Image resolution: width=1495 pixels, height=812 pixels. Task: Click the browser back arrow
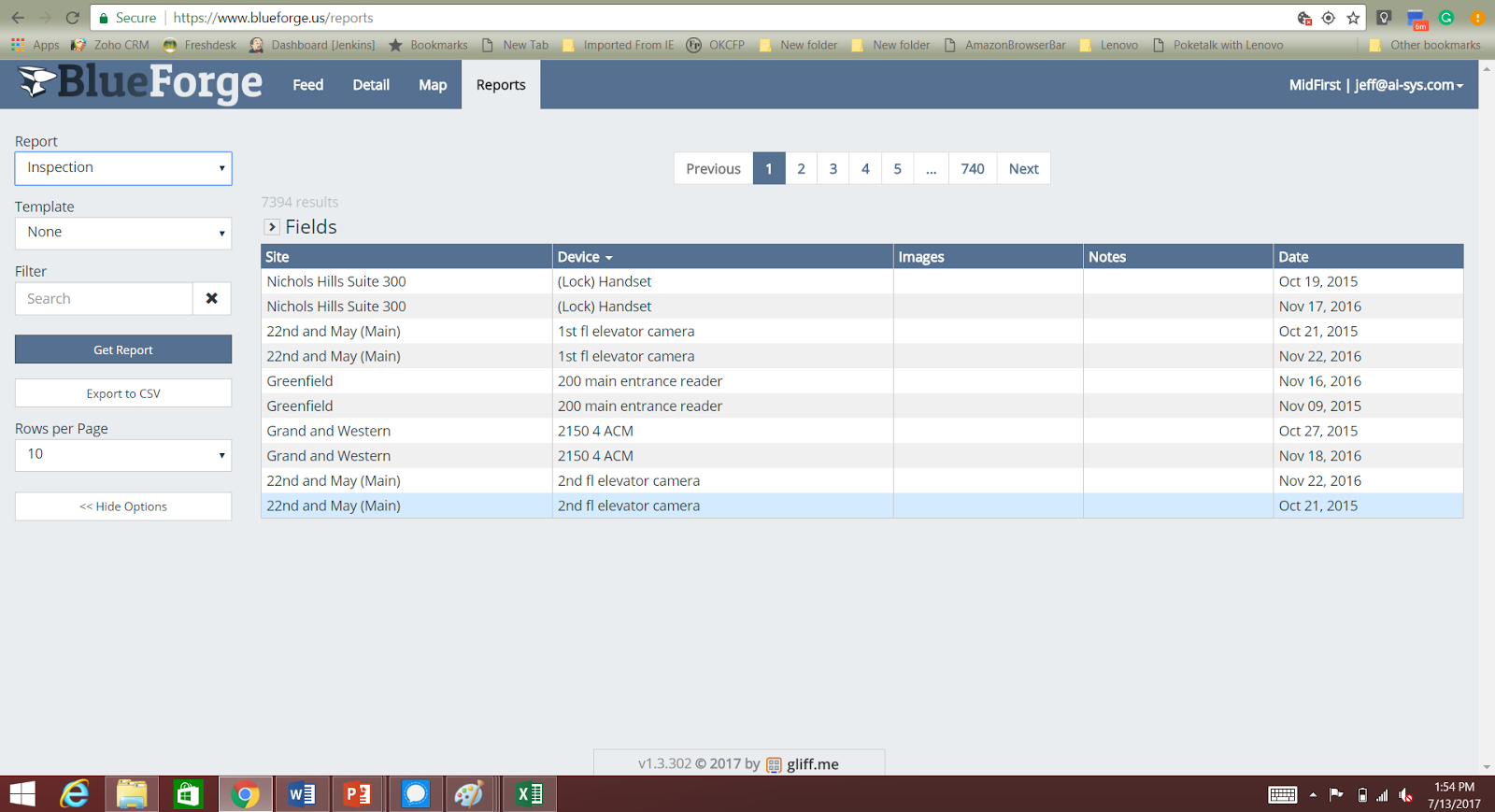pos(18,18)
